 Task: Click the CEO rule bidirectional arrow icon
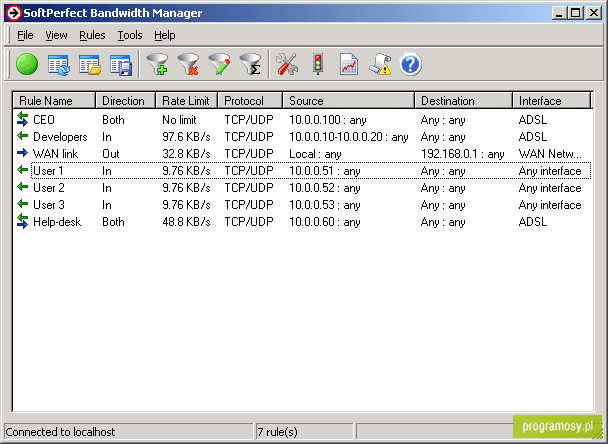(x=22, y=119)
